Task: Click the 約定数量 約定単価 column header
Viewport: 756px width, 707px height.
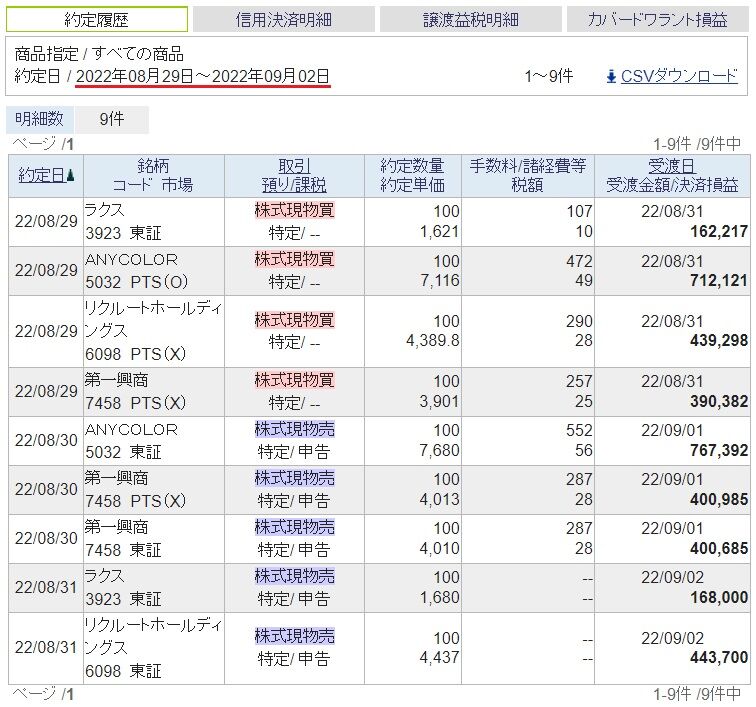Action: click(x=413, y=176)
